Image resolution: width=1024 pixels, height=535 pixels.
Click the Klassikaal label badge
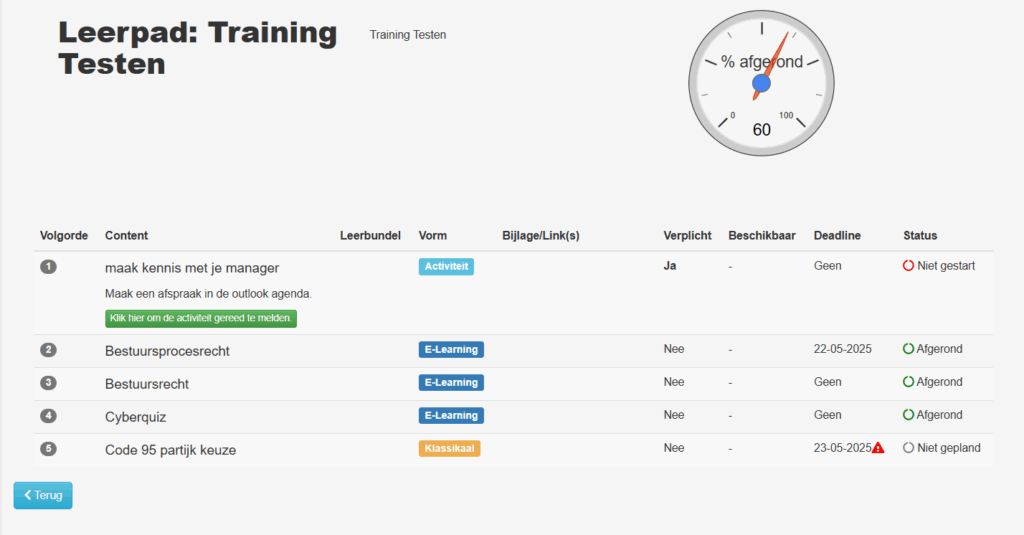click(x=449, y=449)
